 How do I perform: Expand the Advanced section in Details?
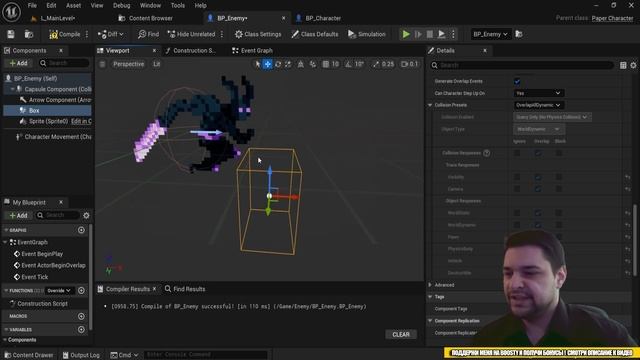click(430, 285)
